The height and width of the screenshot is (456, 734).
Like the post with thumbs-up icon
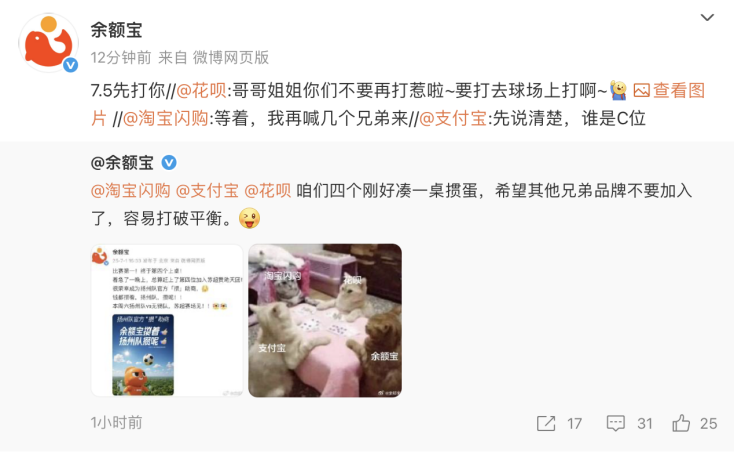coord(681,423)
